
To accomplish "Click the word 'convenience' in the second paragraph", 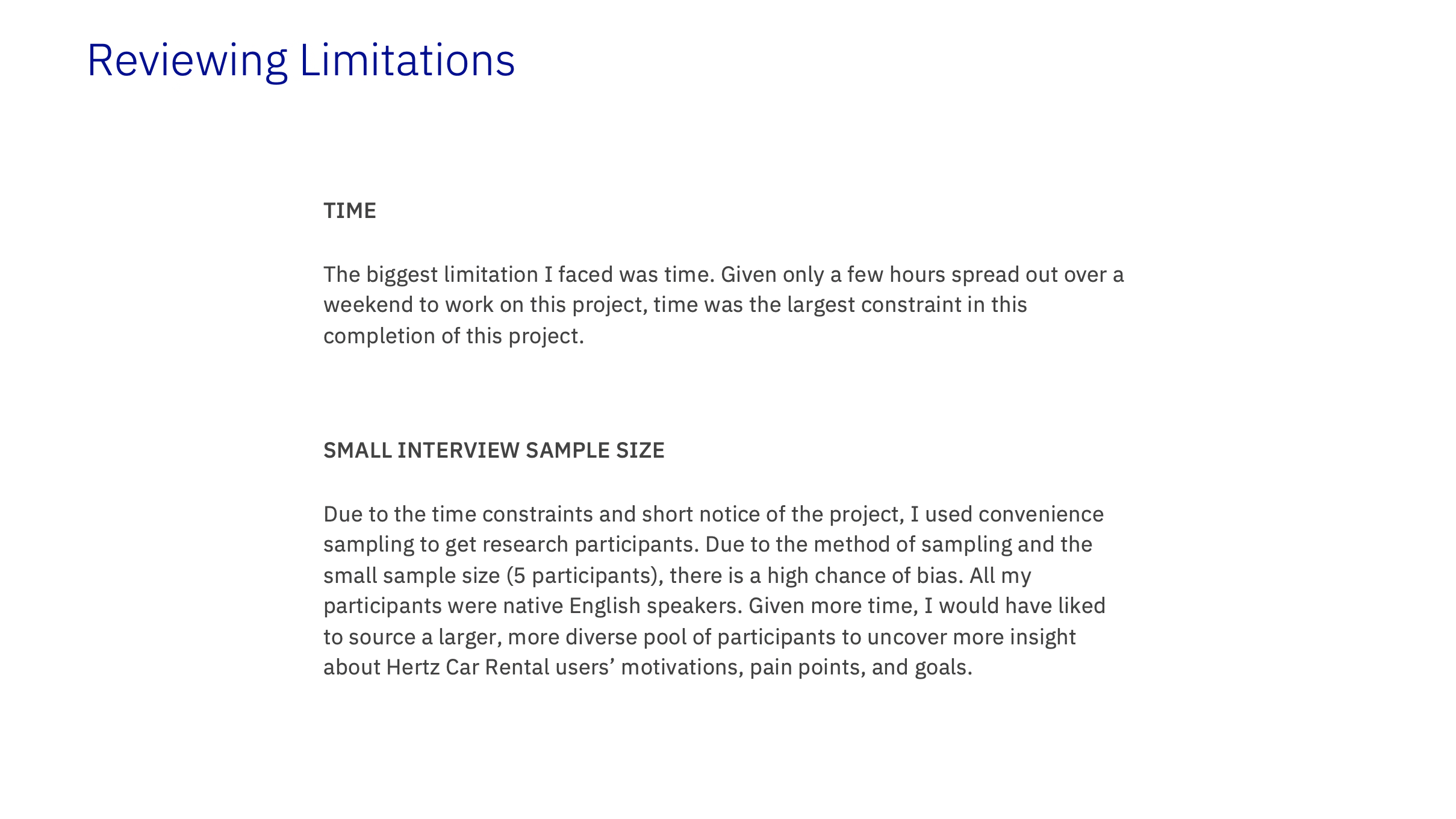I will tap(1041, 514).
